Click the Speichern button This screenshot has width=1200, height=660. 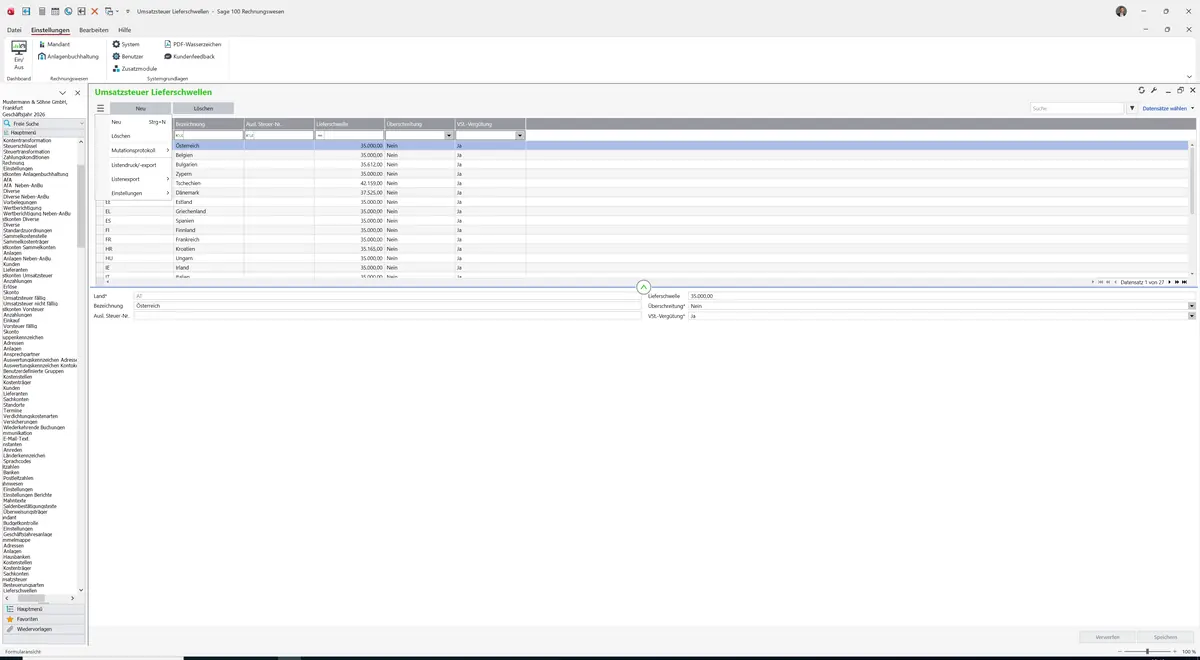click(x=1166, y=636)
